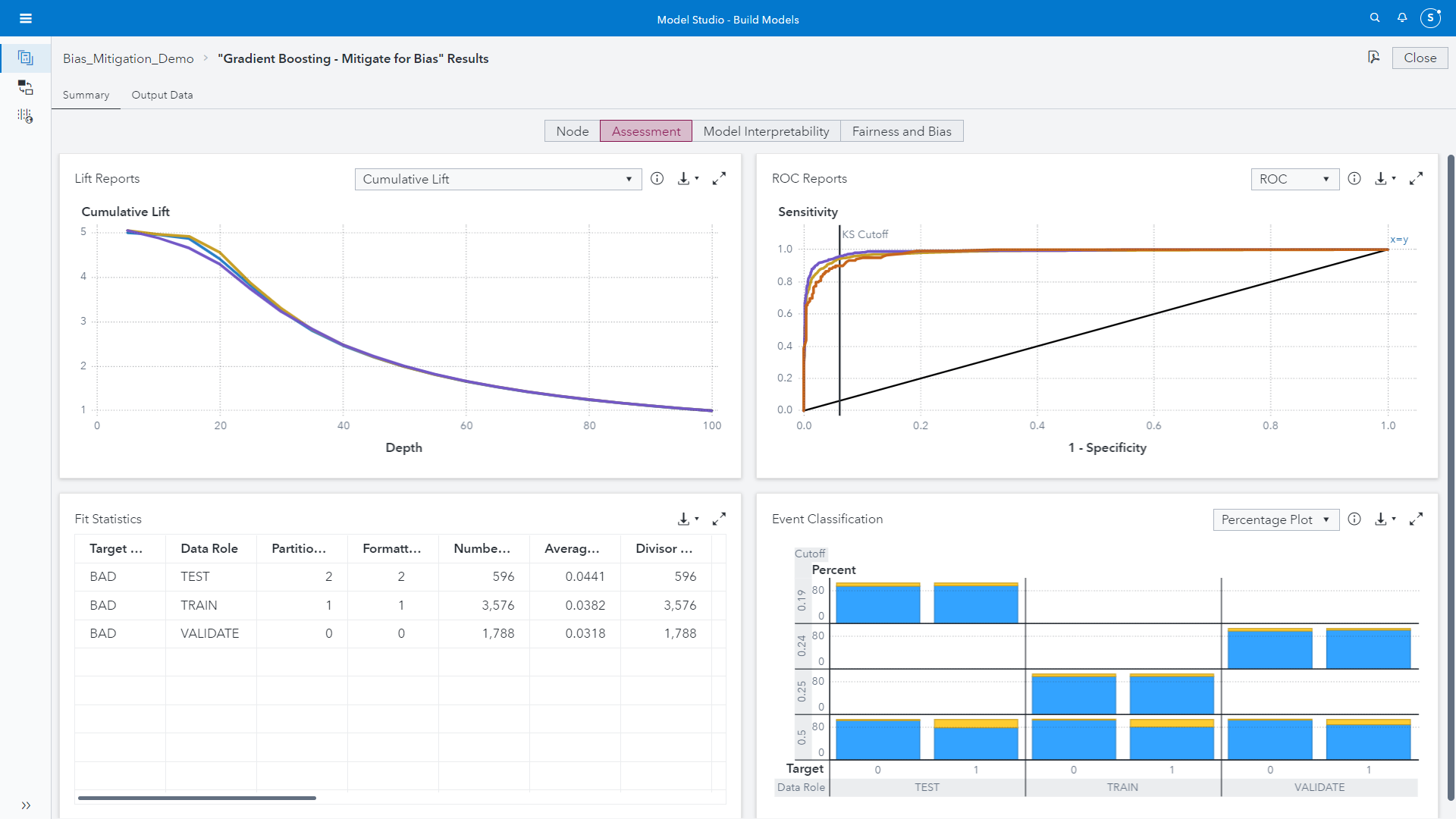The image size is (1456, 819).
Task: Show info for ROC Reports
Action: (1354, 179)
